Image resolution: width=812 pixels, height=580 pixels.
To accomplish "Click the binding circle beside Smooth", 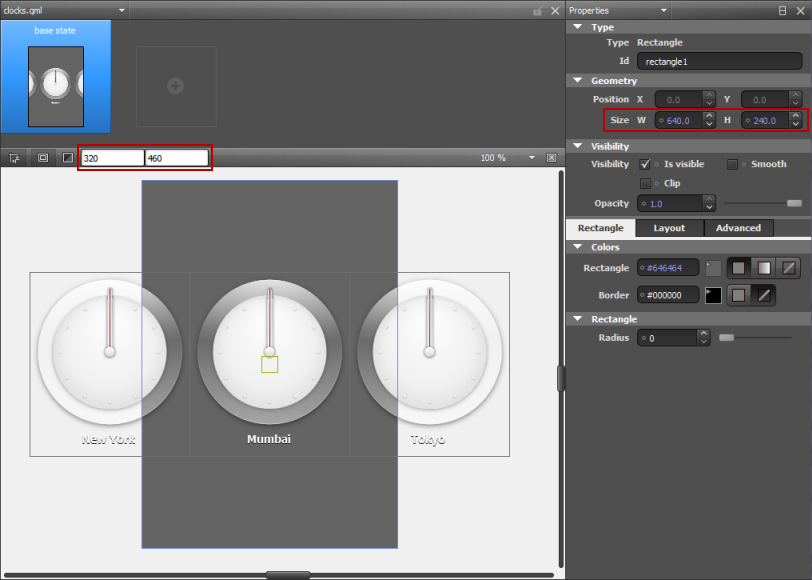I will coord(744,164).
